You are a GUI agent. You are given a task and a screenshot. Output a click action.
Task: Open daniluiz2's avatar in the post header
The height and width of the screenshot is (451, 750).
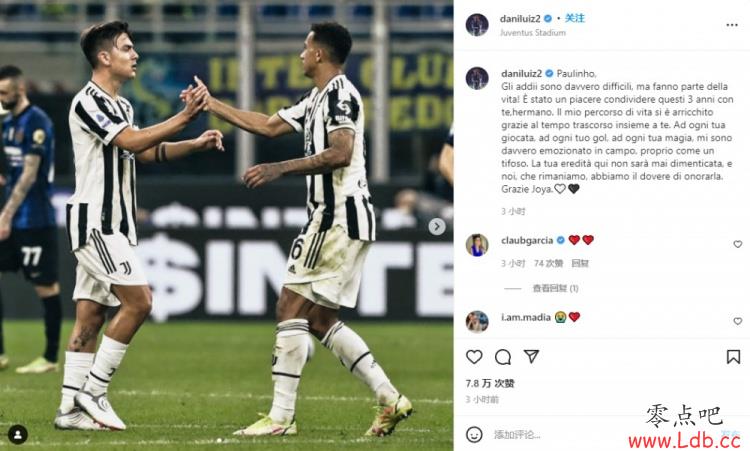coord(477,25)
